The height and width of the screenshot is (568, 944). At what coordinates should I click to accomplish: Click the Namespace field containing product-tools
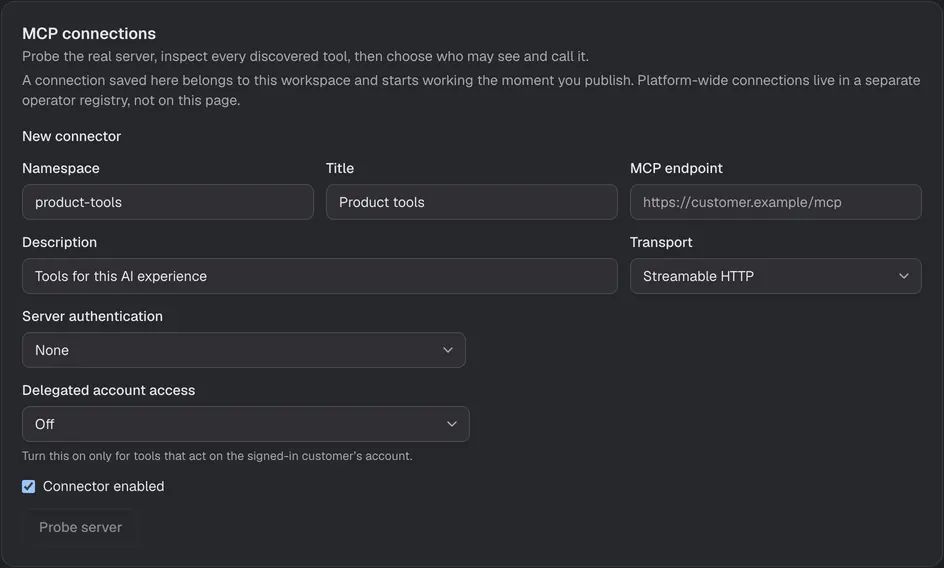[167, 202]
